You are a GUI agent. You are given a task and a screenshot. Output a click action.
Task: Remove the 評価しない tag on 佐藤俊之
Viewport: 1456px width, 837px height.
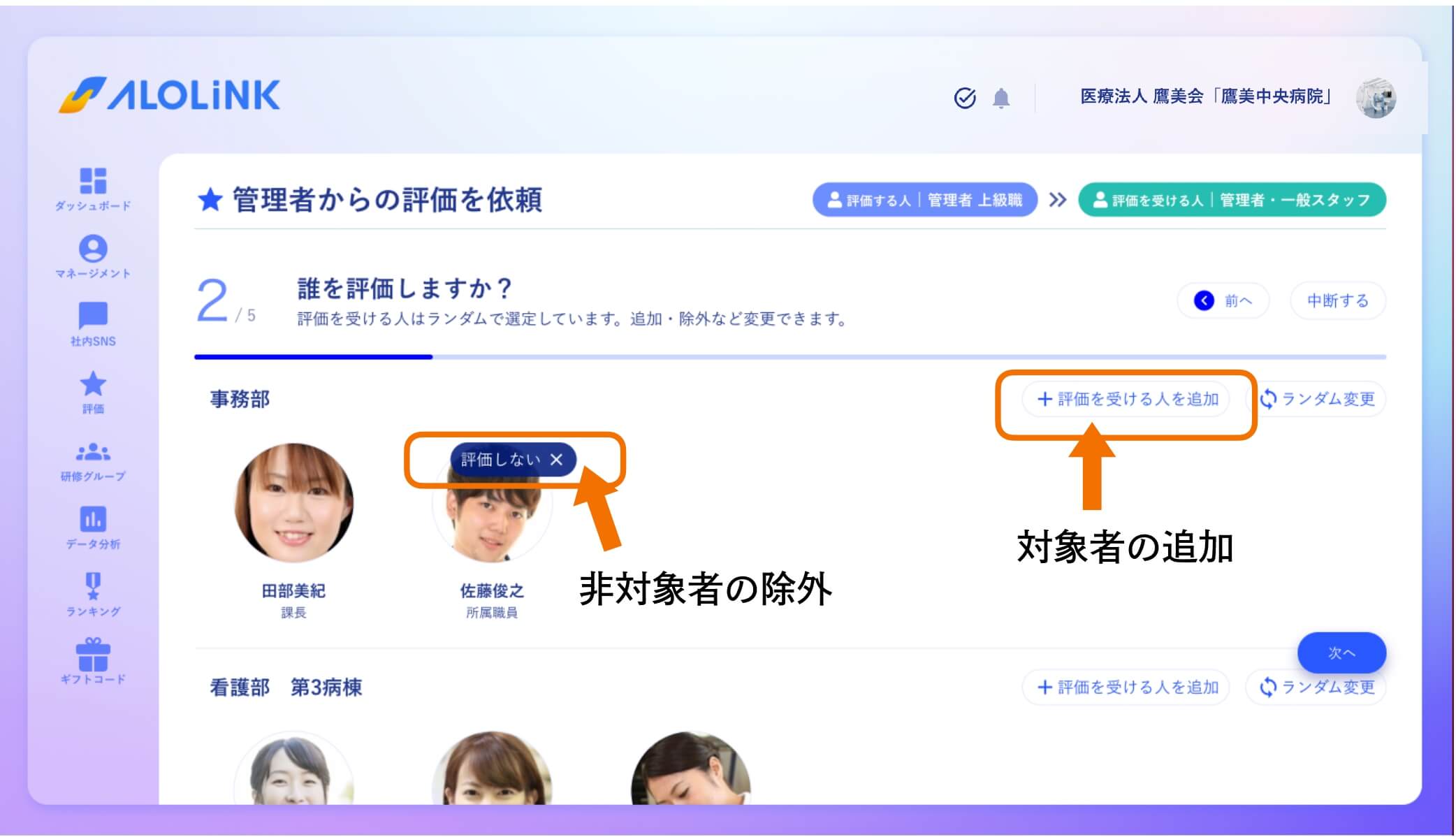click(x=555, y=460)
